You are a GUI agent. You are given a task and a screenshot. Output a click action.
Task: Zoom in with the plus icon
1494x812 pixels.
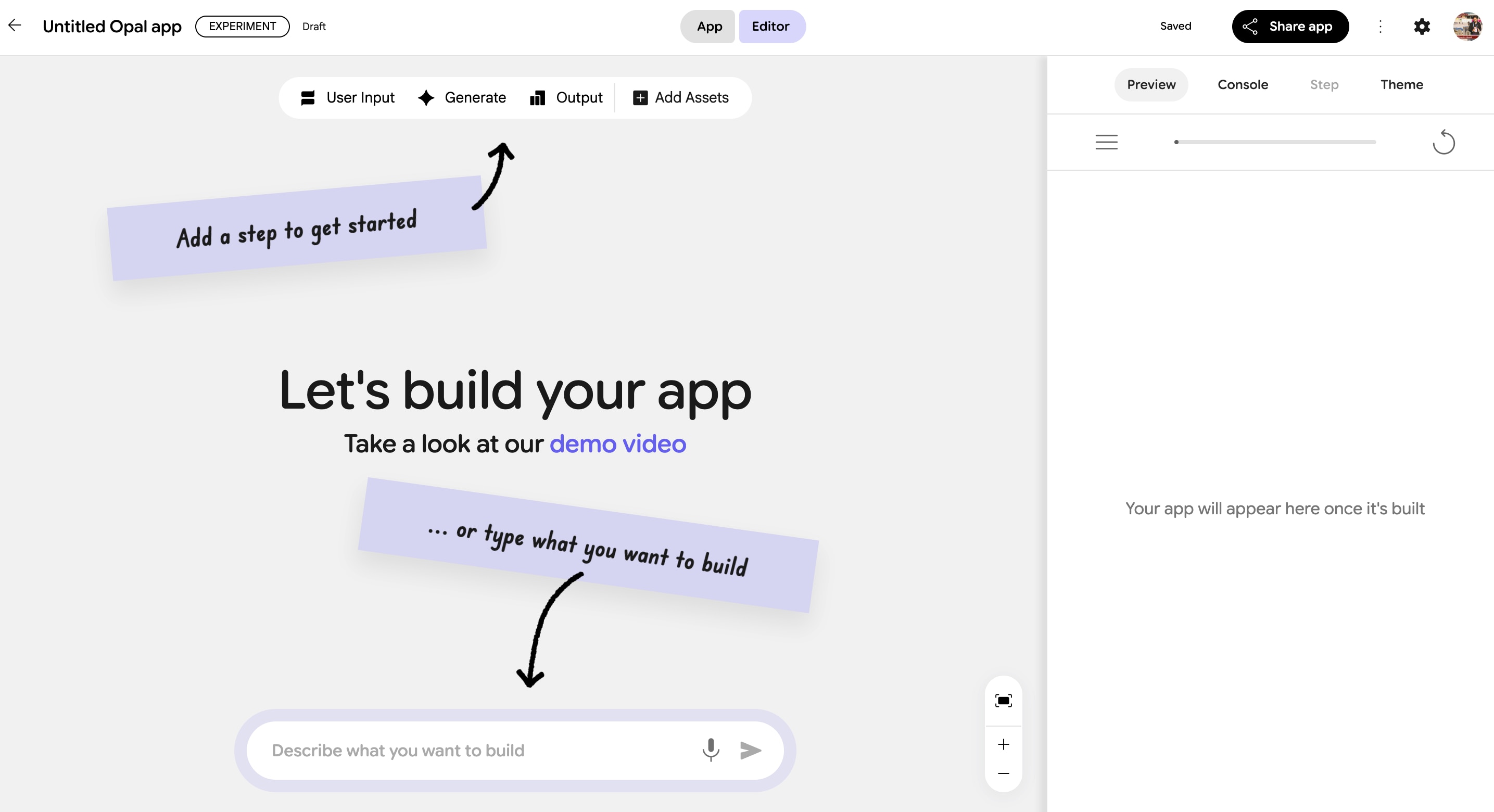pos(1003,744)
